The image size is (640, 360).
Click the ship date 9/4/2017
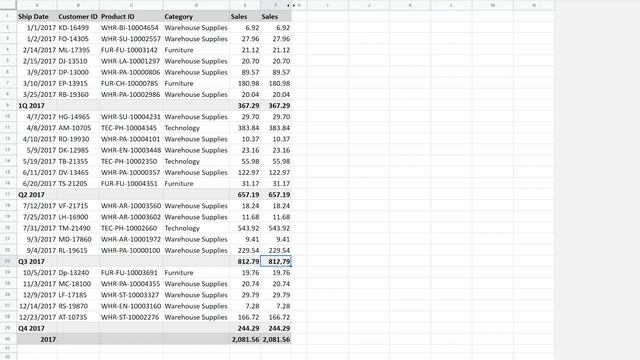tap(41, 251)
